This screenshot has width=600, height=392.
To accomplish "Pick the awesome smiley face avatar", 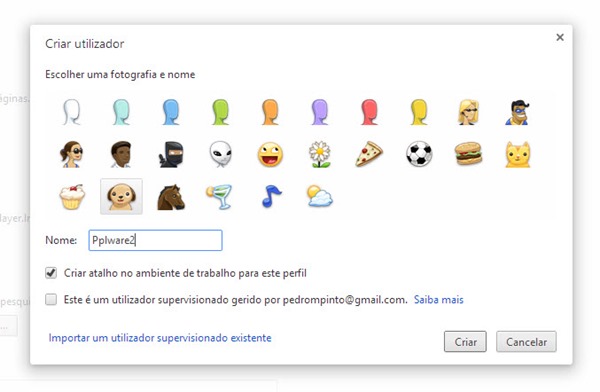I will point(270,154).
